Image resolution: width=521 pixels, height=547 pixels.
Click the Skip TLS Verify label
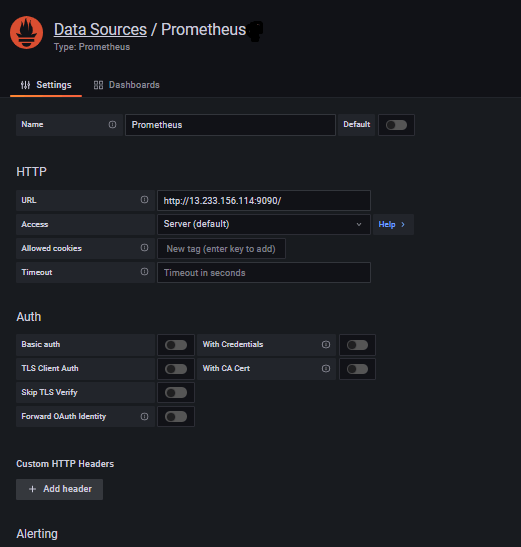tap(49, 392)
